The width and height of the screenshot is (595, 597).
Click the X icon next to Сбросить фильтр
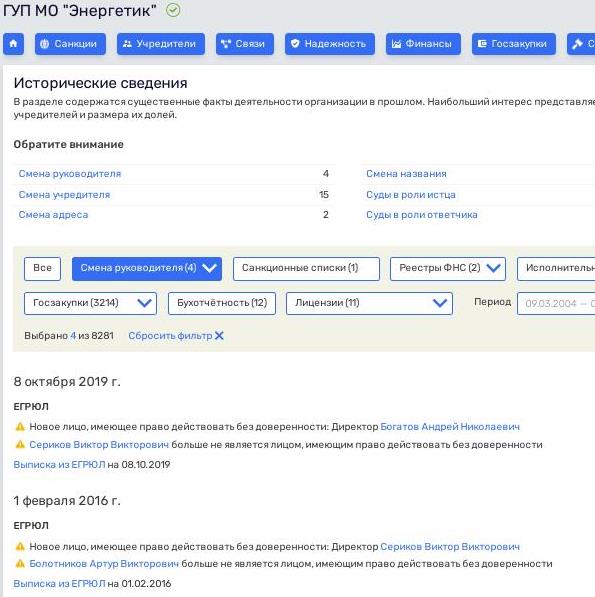(x=219, y=336)
